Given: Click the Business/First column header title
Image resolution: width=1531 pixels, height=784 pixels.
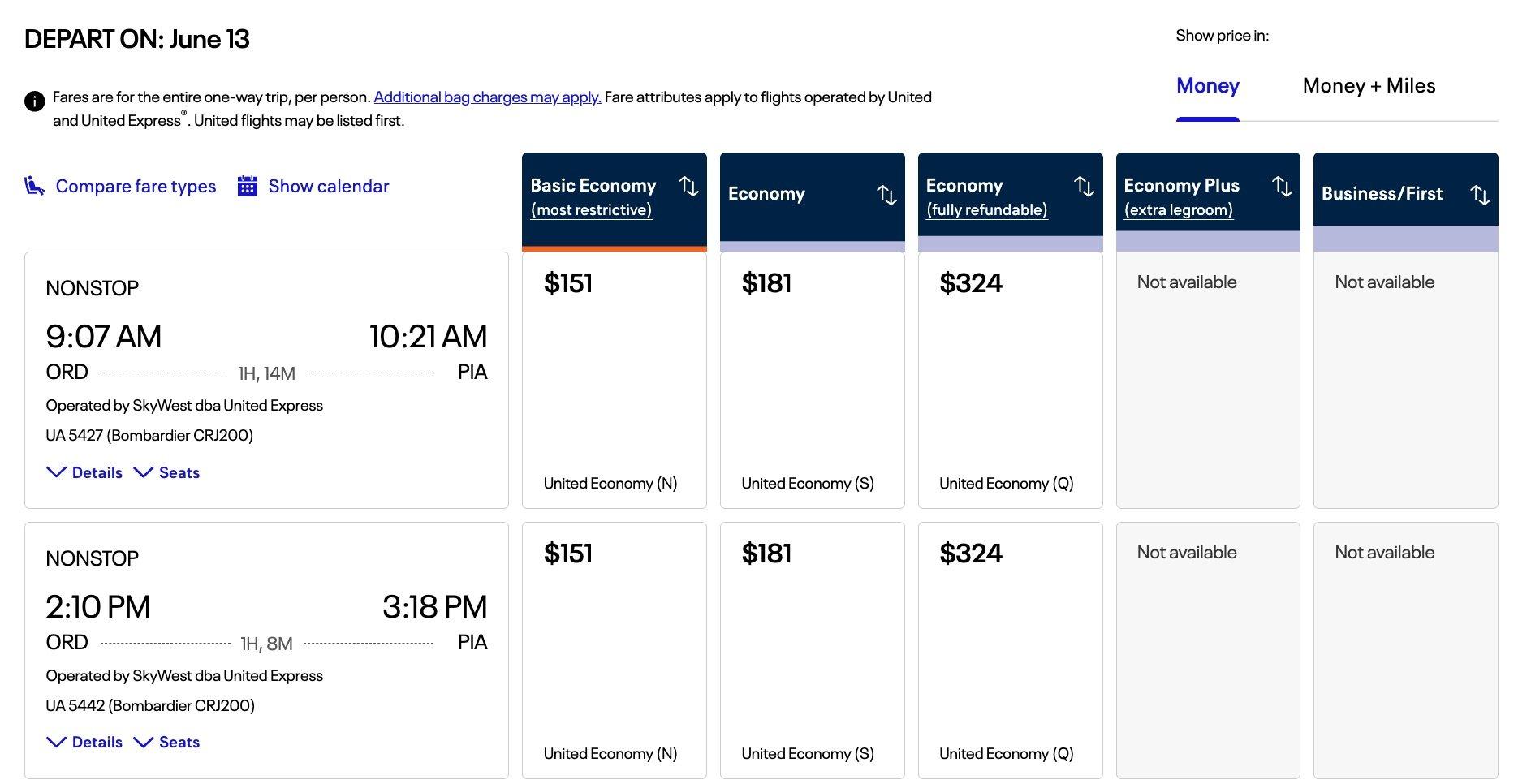Looking at the screenshot, I should 1382,193.
